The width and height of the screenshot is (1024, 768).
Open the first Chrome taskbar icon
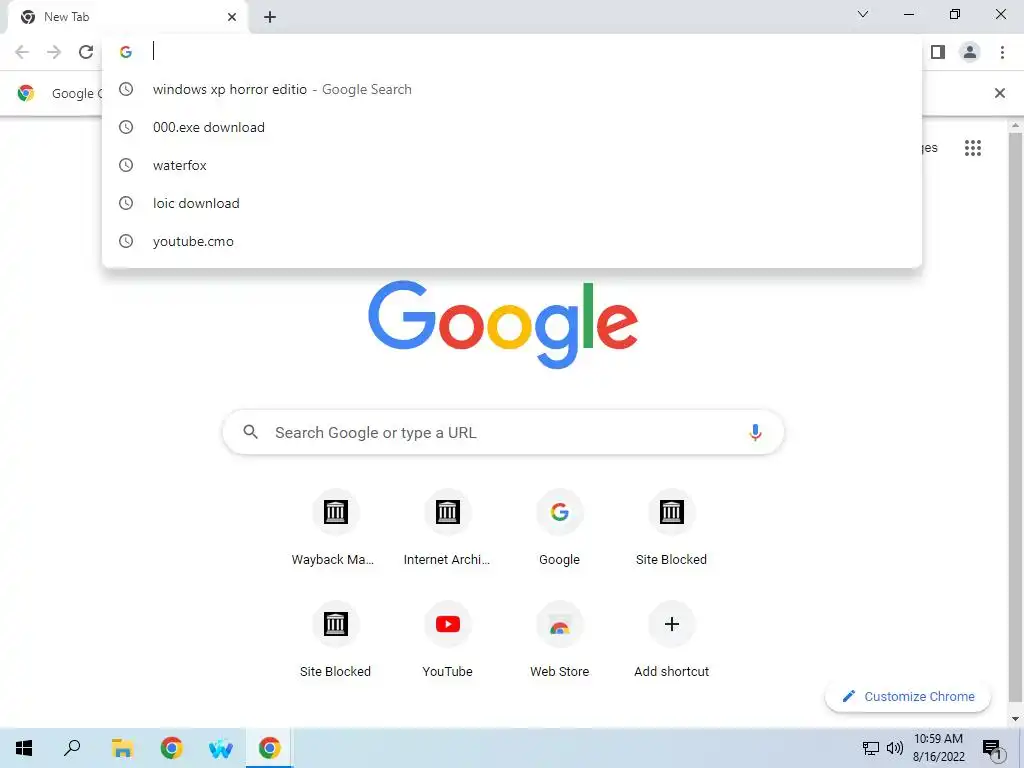pos(172,748)
